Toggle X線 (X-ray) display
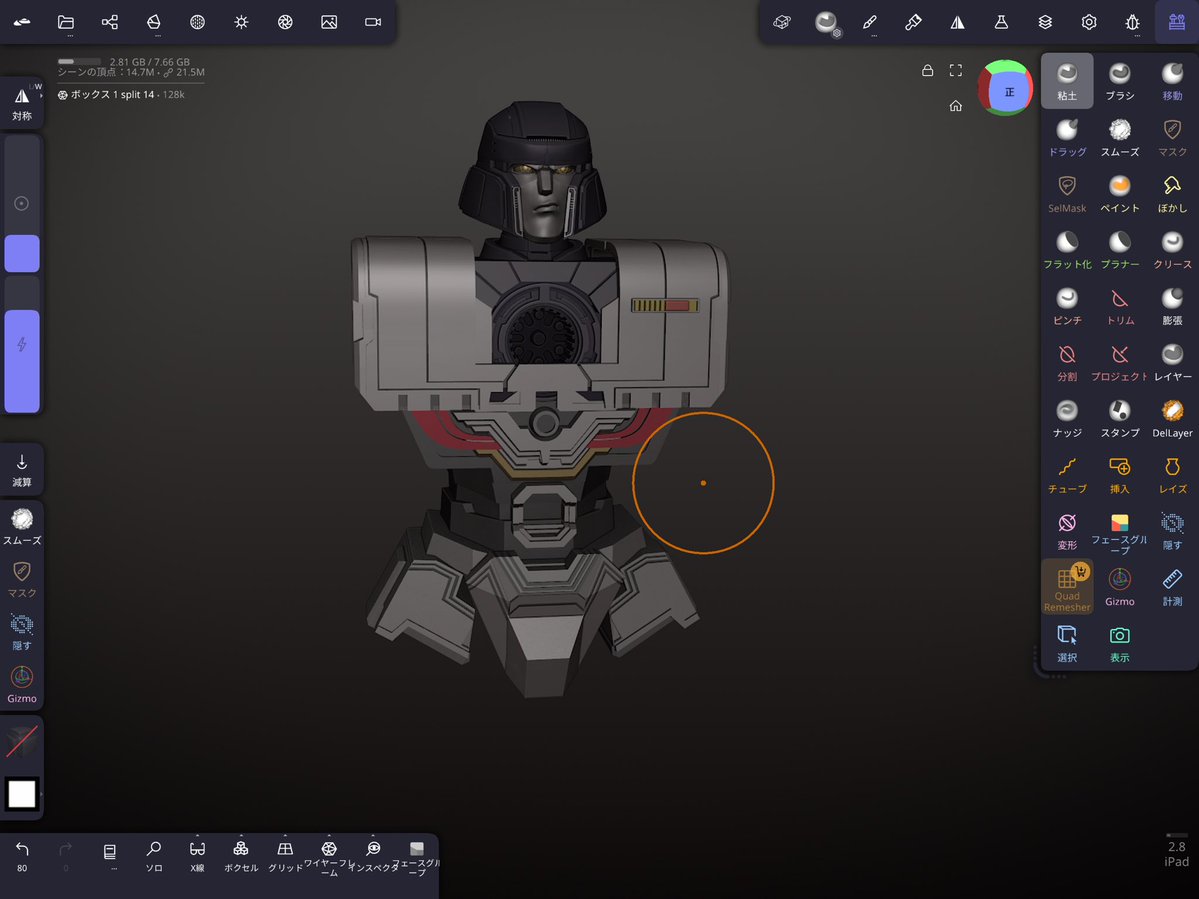Image resolution: width=1199 pixels, height=899 pixels. tap(197, 857)
